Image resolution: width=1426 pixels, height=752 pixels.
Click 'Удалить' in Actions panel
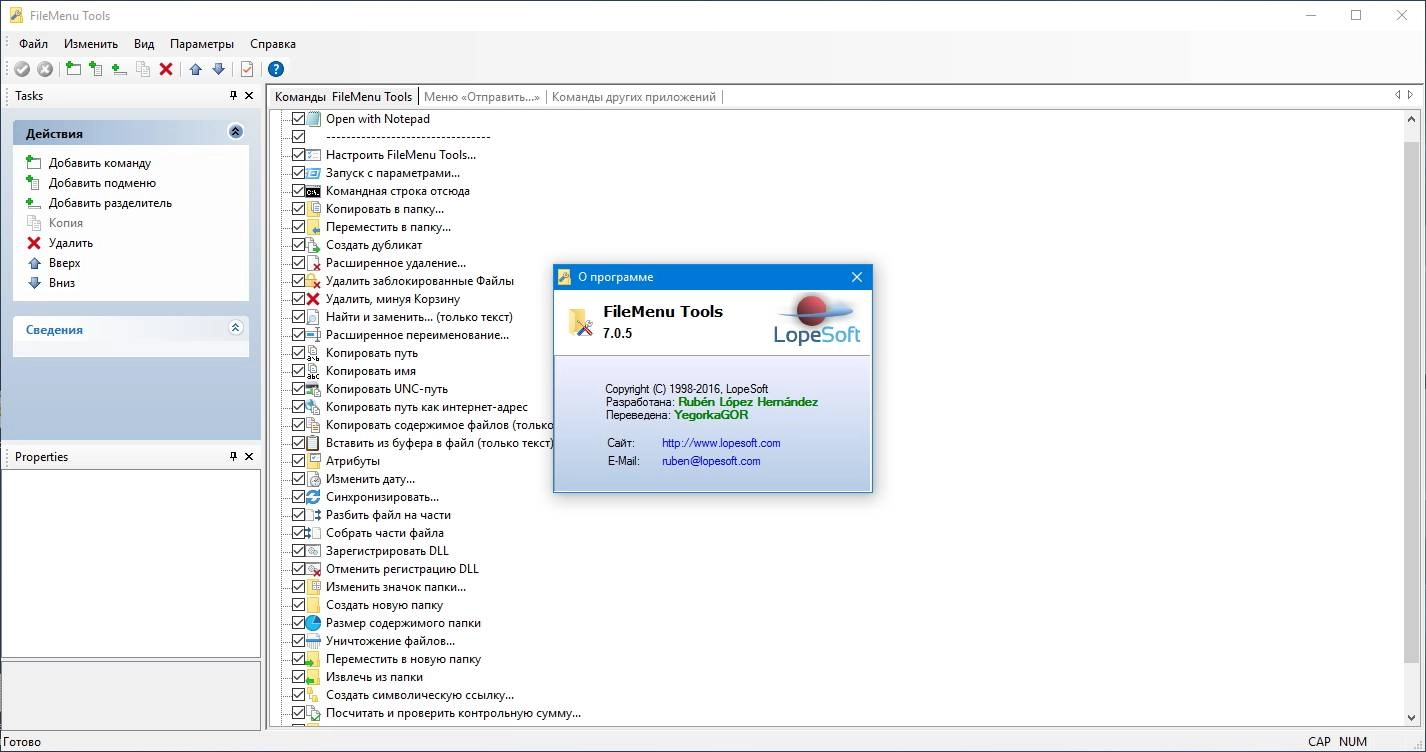(71, 243)
